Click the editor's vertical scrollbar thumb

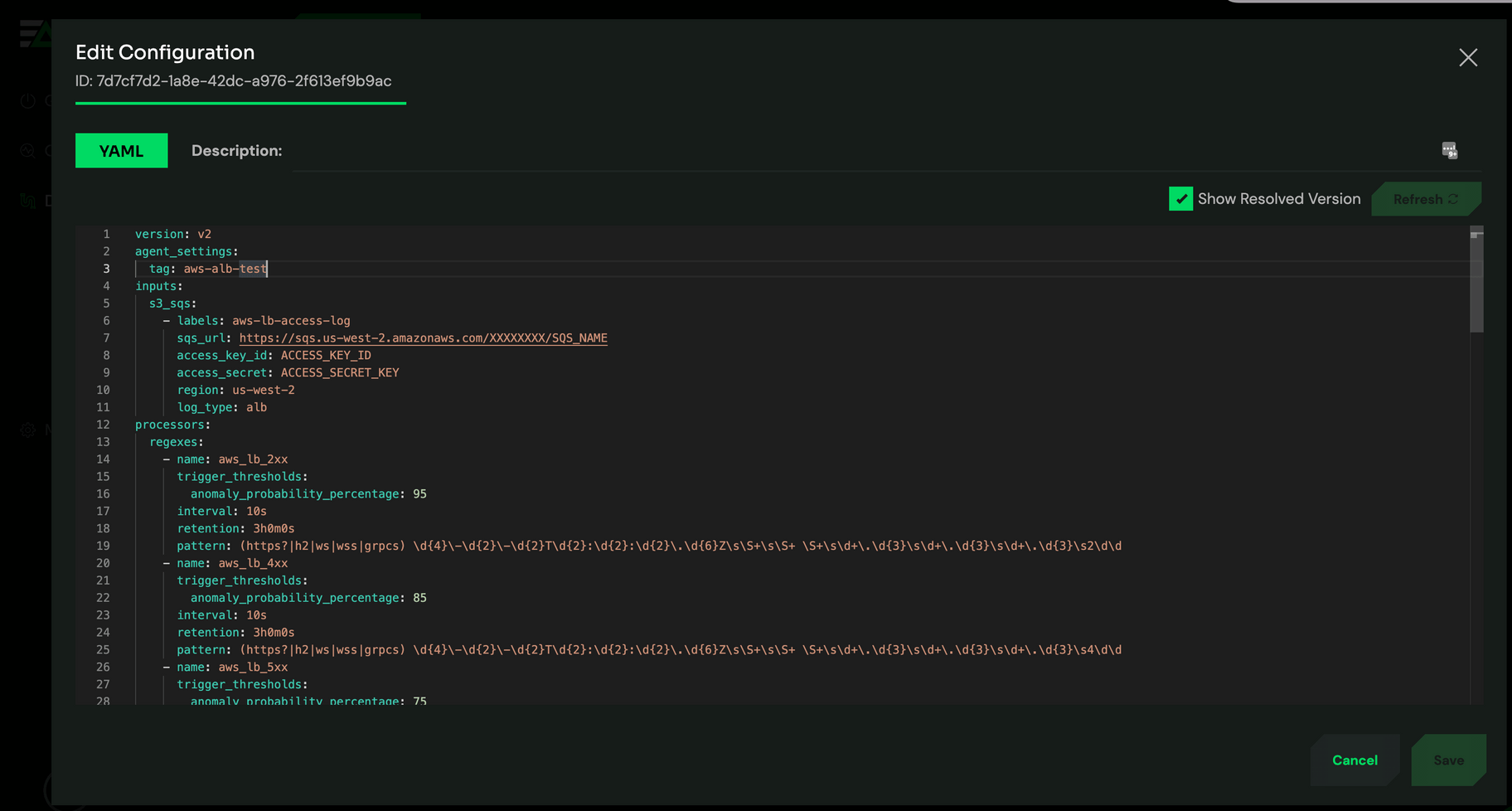click(1476, 282)
